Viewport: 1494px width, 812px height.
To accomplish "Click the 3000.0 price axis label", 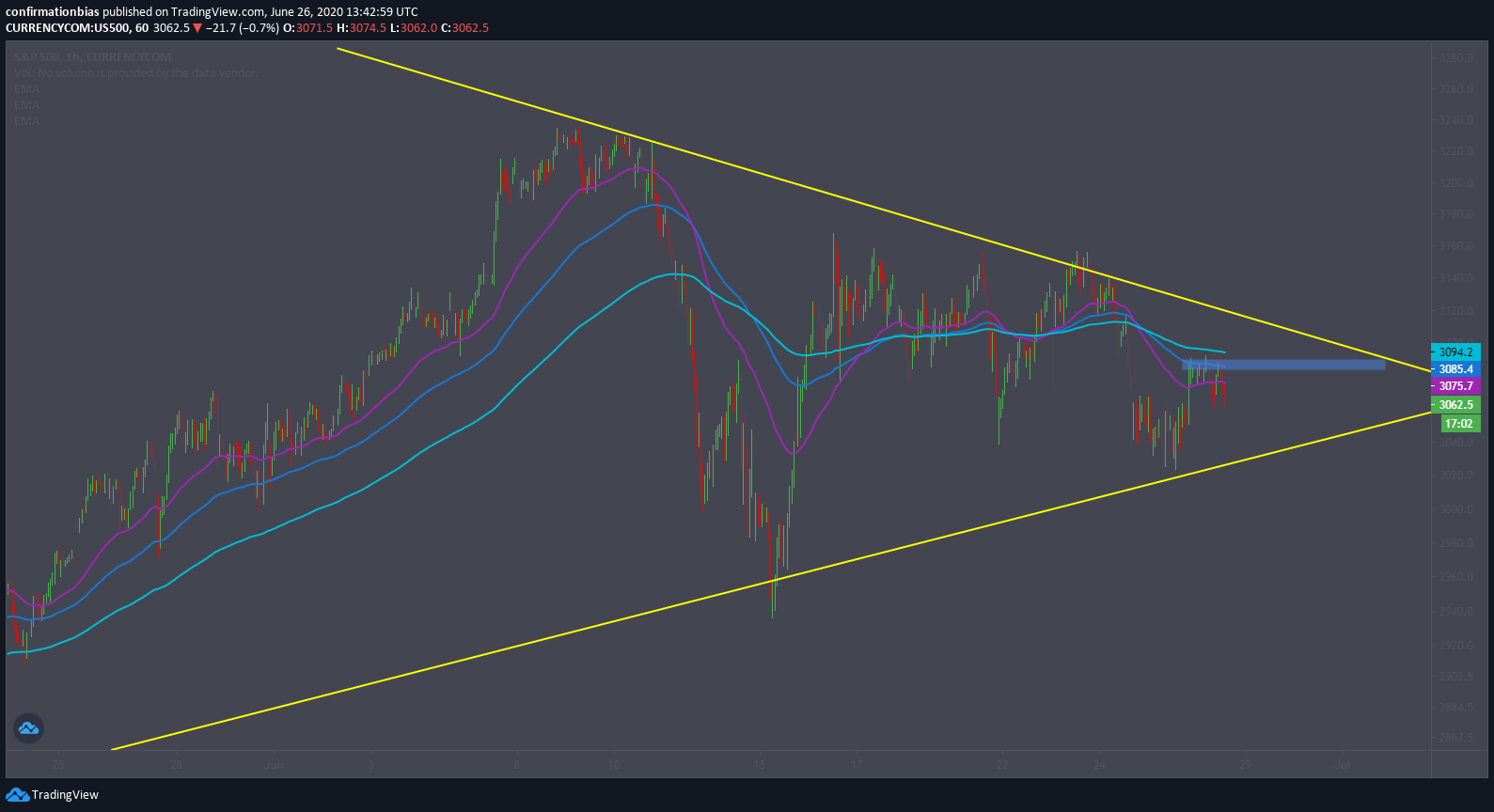I will pos(1455,509).
